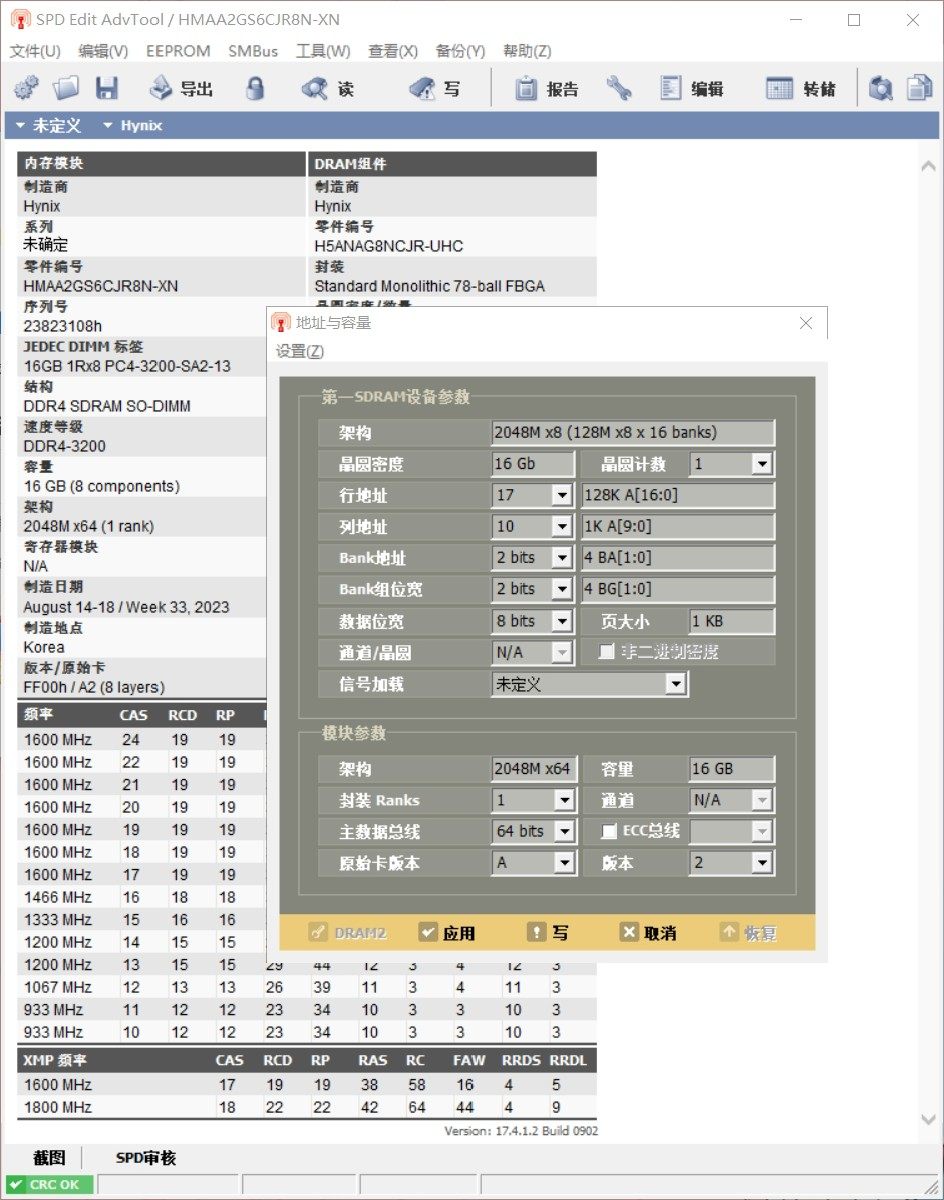Open the SMBus menu
The image size is (944, 1200).
(254, 51)
